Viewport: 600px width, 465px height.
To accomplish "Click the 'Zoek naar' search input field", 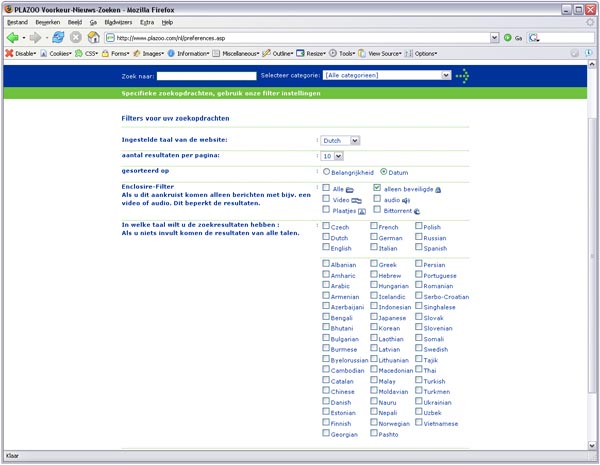I will (207, 75).
